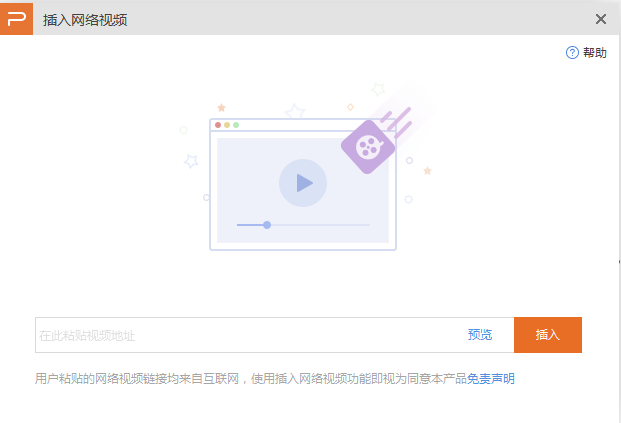Screen dimensions: 621x423
Task: Click the 插入网络视频 title text
Action: click(85, 20)
